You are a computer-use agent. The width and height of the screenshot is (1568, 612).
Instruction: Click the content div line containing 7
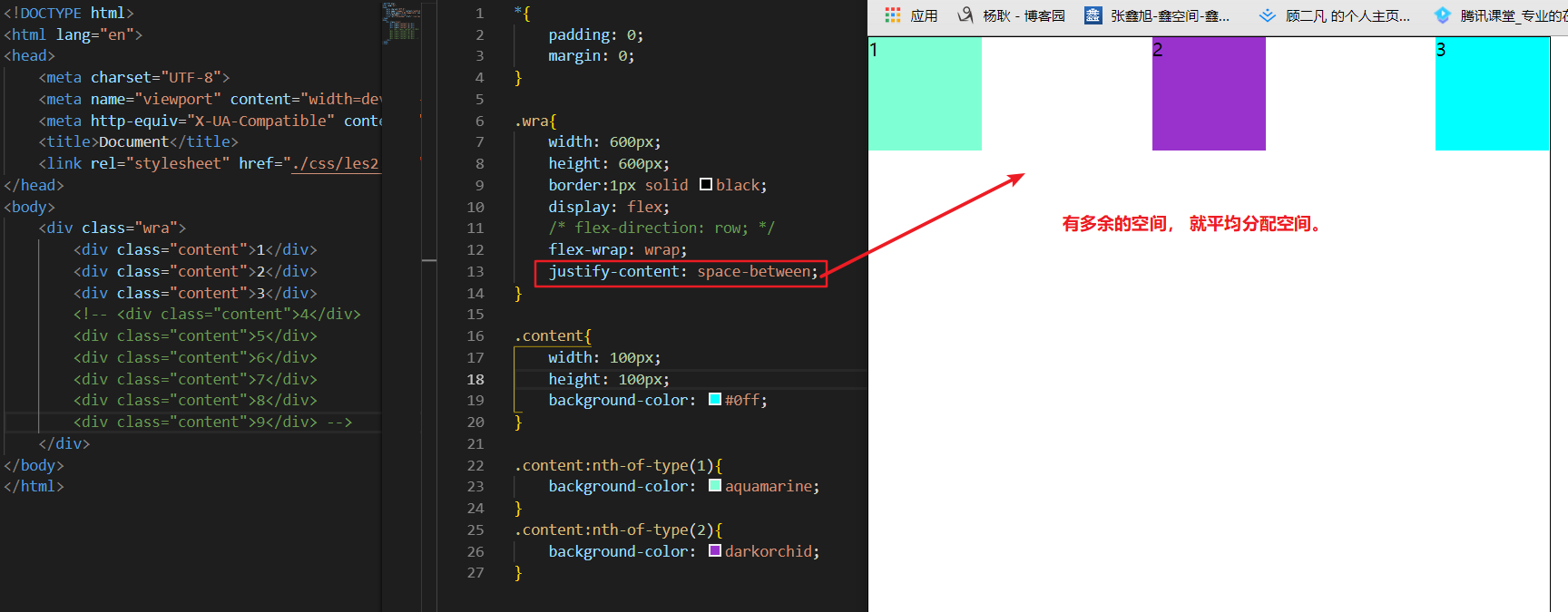pos(195,379)
